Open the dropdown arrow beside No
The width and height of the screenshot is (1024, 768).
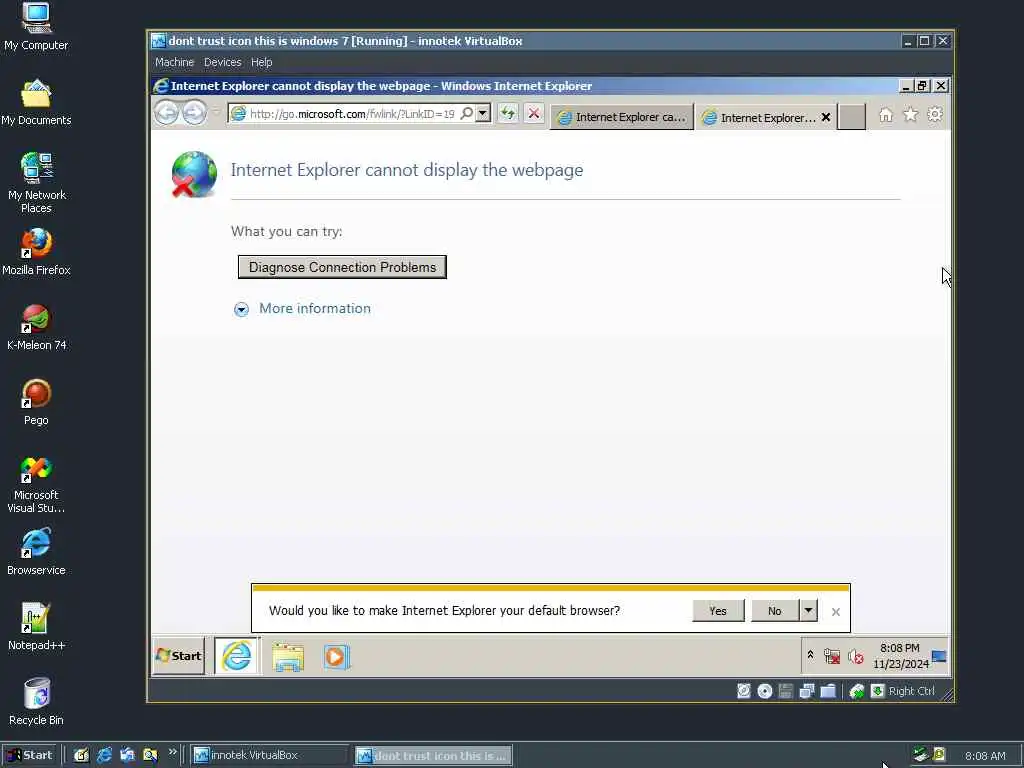[808, 611]
